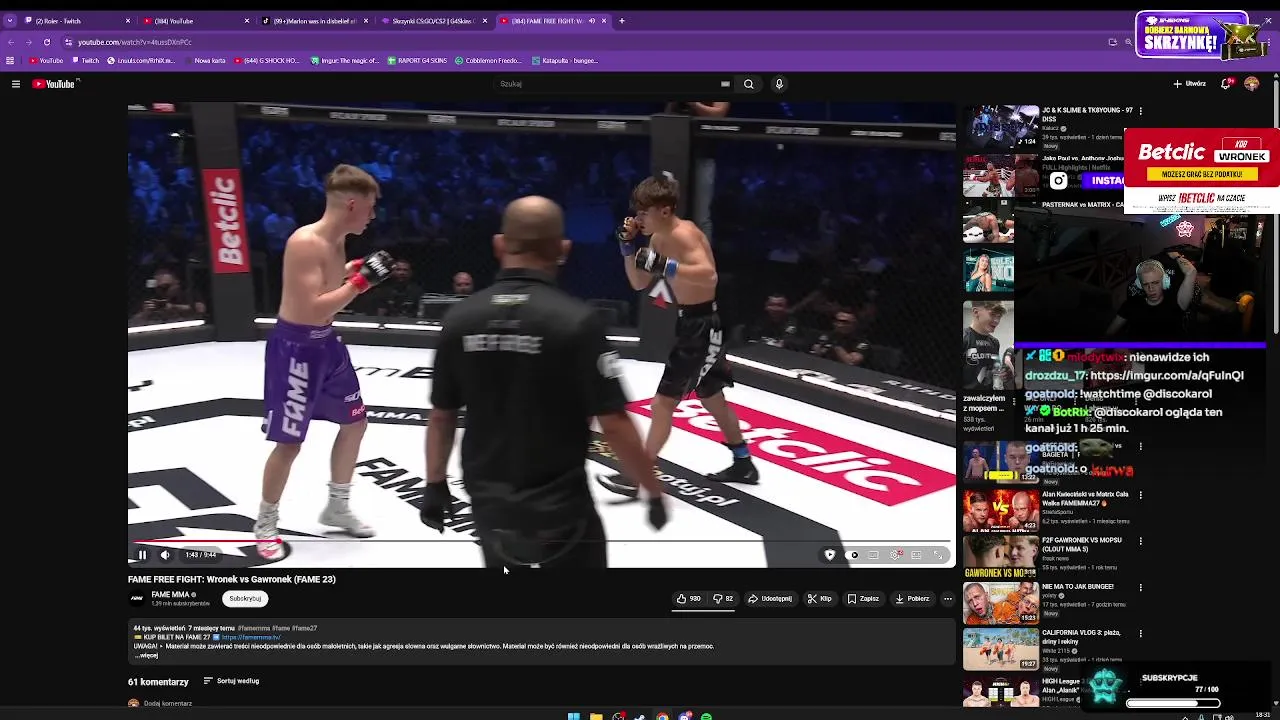Image resolution: width=1280 pixels, height=720 pixels.
Task: Open the account avatar menu
Action: tap(1251, 84)
